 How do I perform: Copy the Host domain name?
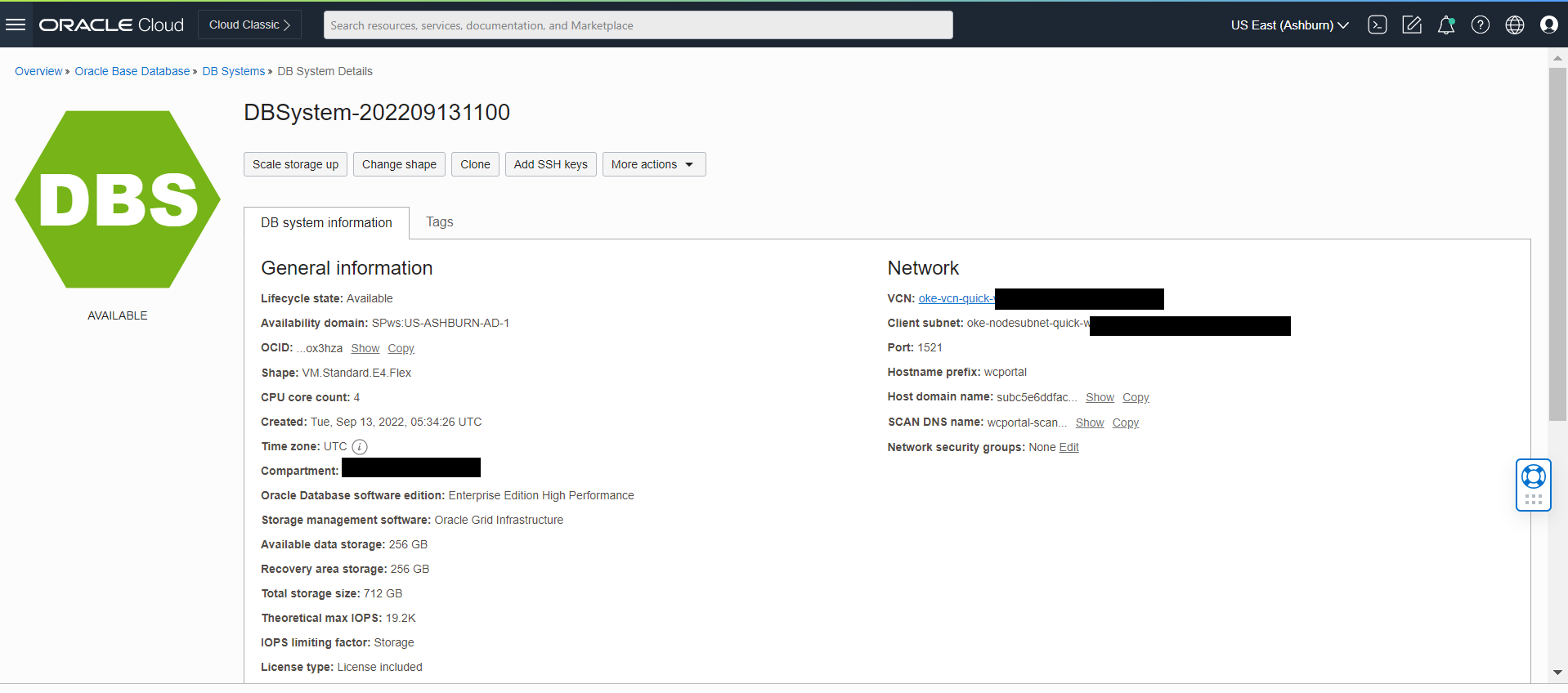click(1136, 397)
